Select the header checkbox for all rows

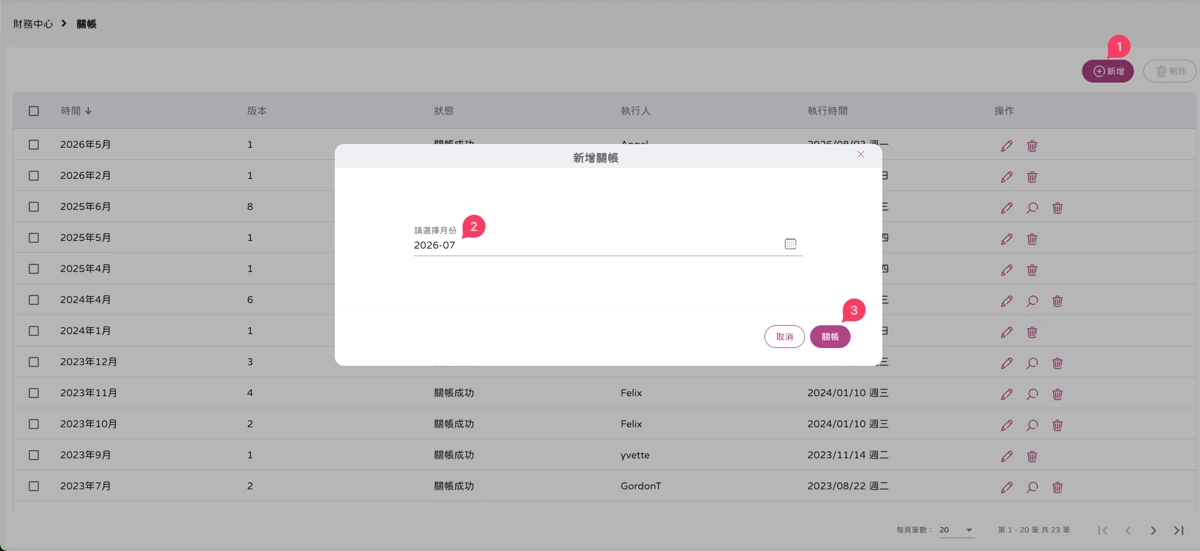(x=34, y=111)
